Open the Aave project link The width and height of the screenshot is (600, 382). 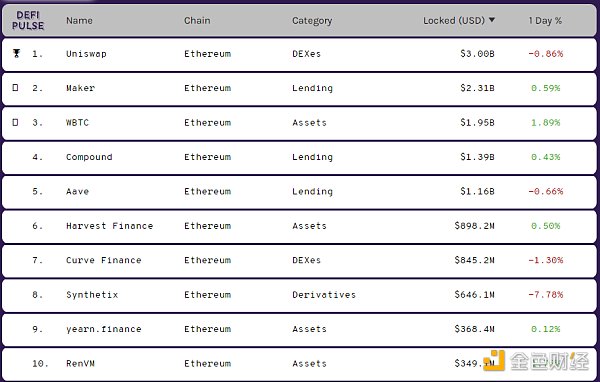[77, 191]
